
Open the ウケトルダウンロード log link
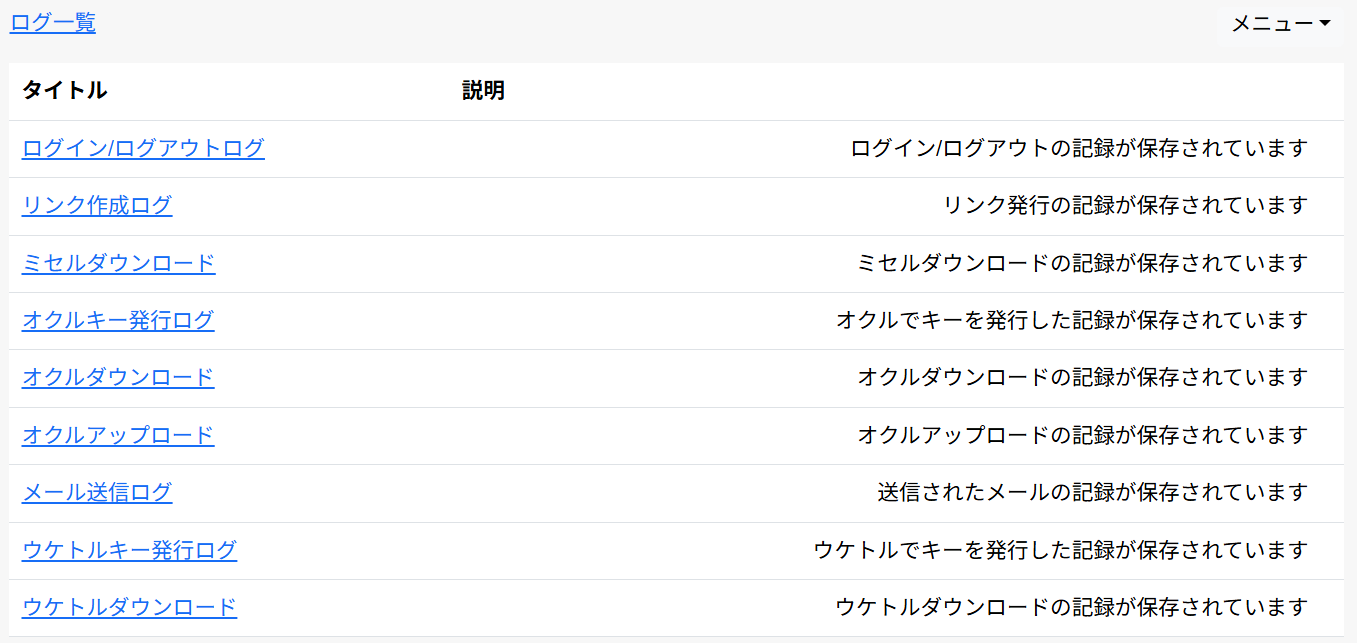129,608
